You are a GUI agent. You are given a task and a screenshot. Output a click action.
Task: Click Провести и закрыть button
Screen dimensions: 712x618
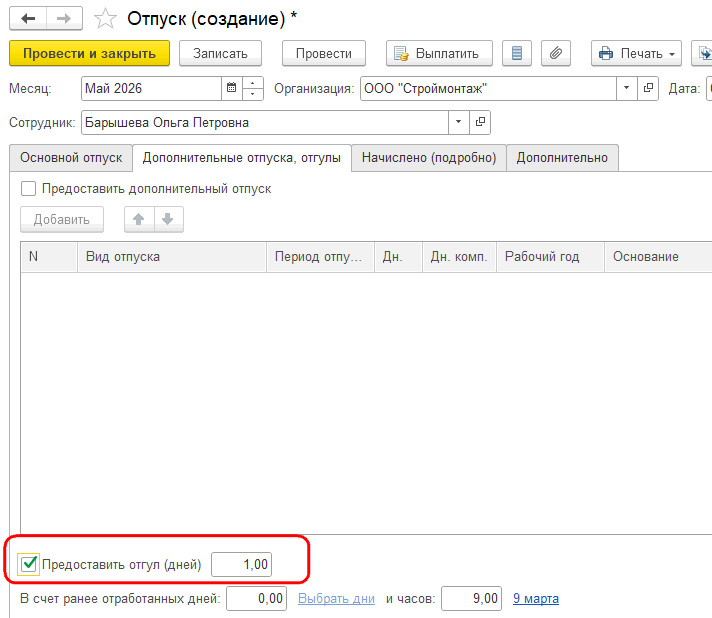click(89, 54)
